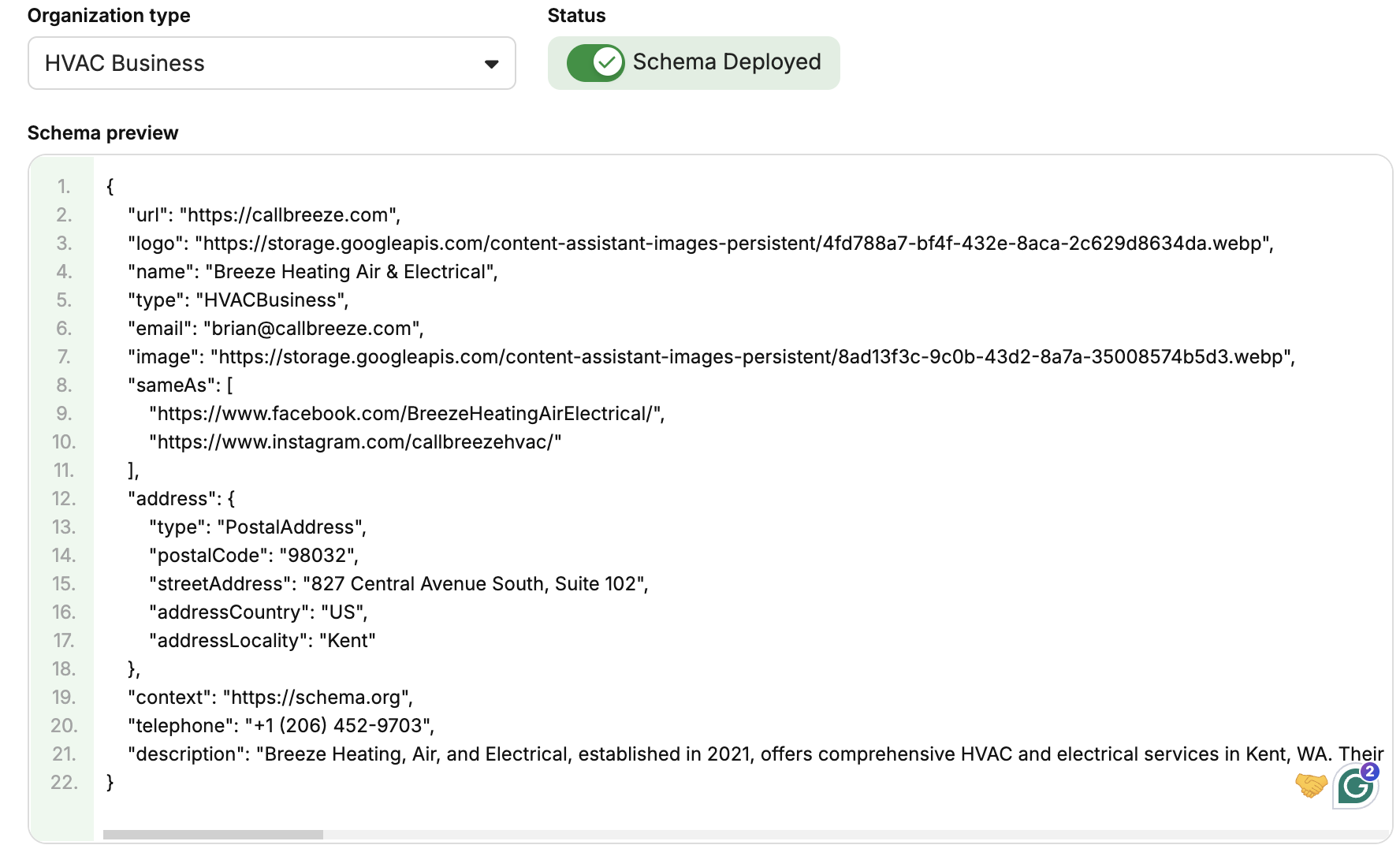Viewport: 1400px width, 856px height.
Task: Click the "name": "Breeze Heating Air & Electrical" line
Action: pos(313,272)
